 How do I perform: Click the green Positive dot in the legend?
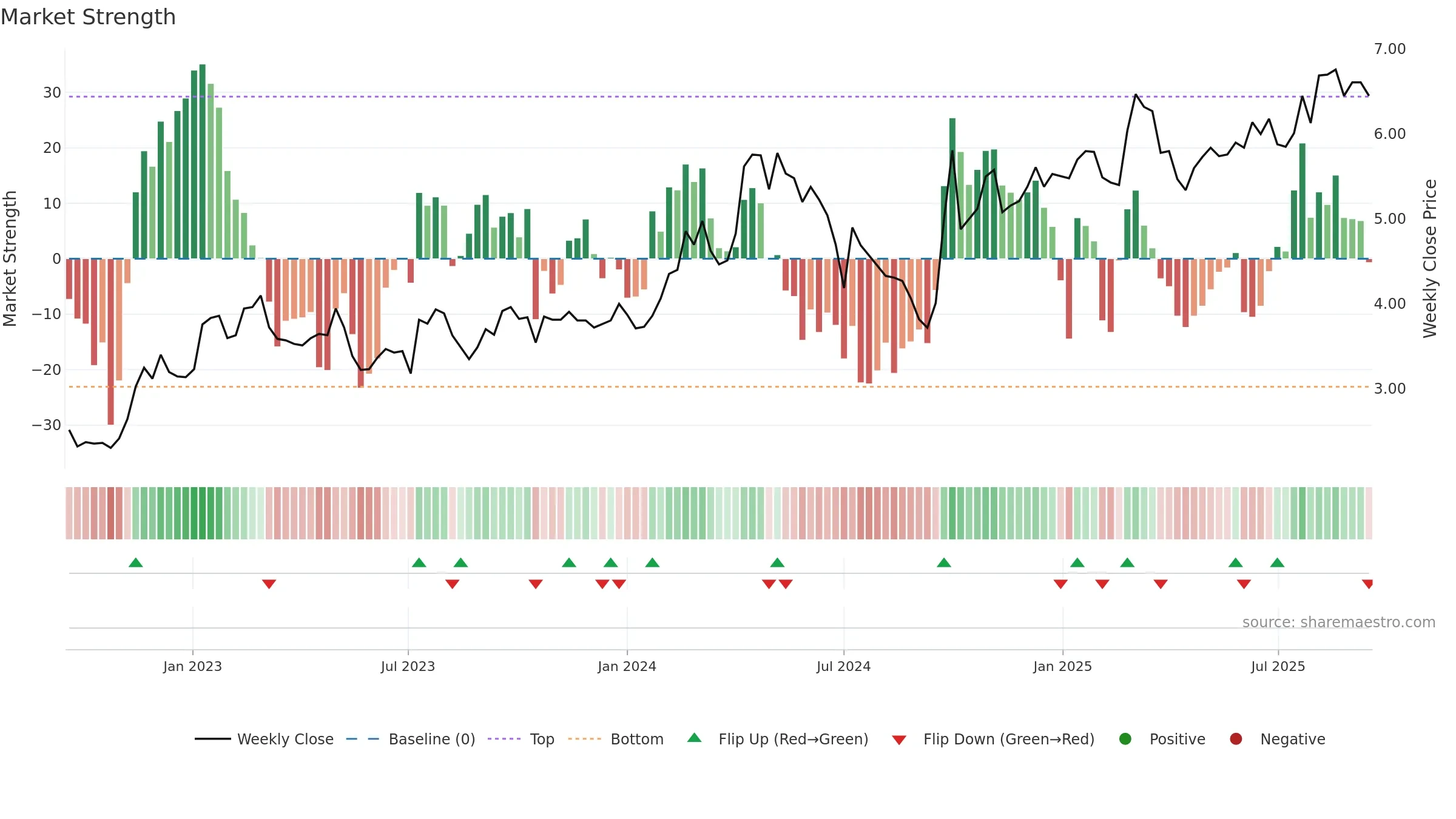(x=1125, y=739)
